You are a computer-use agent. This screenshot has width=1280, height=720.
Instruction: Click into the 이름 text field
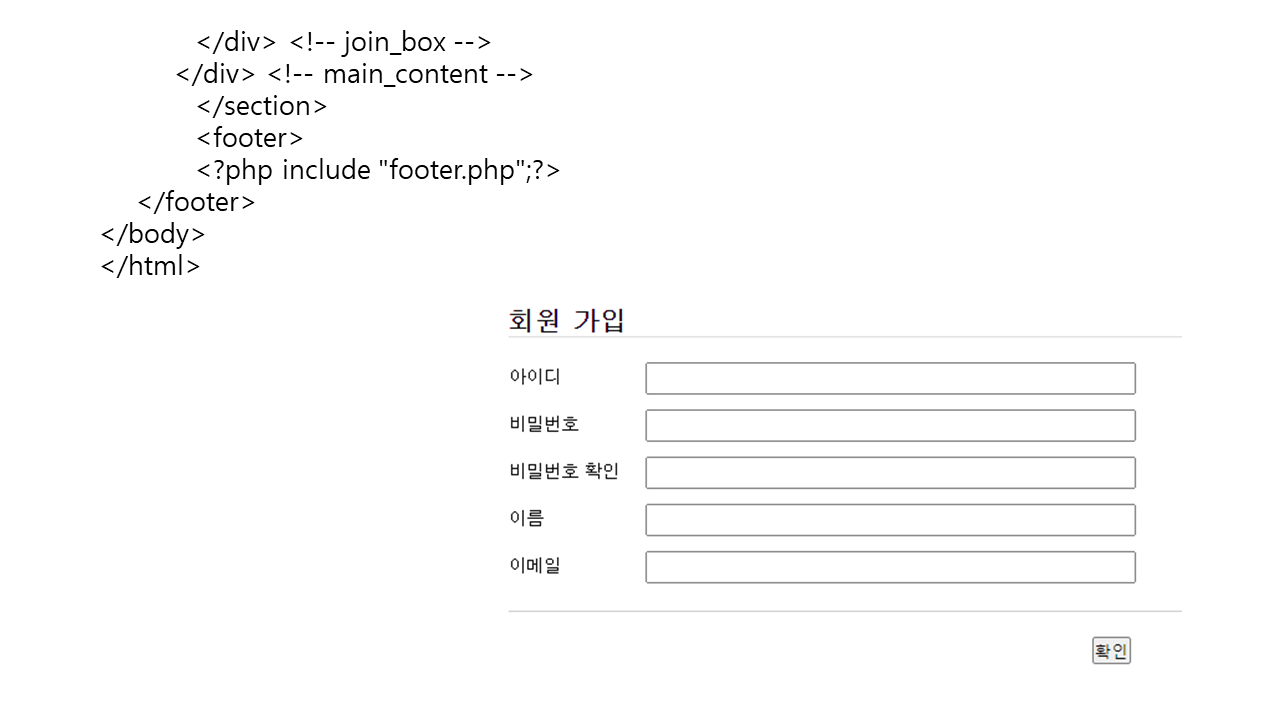click(890, 520)
